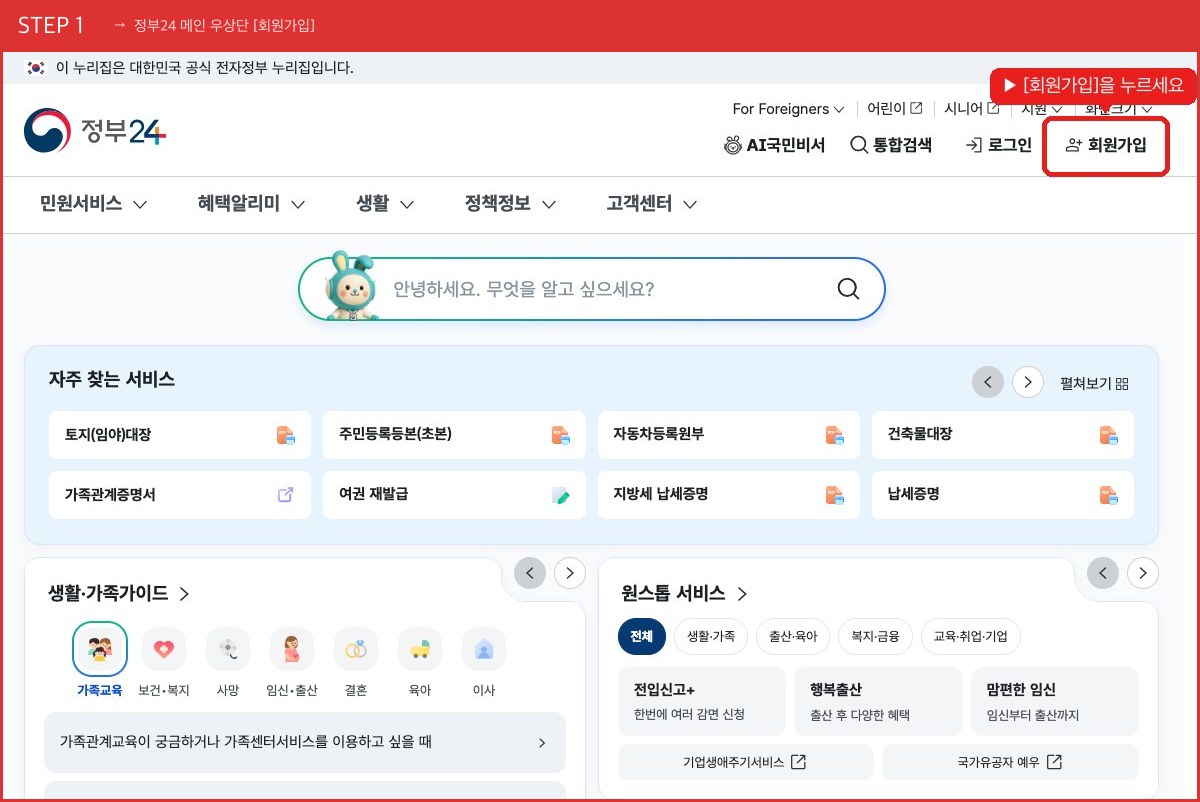Open 통합검색 search
Image resolution: width=1200 pixels, height=802 pixels.
click(x=891, y=145)
